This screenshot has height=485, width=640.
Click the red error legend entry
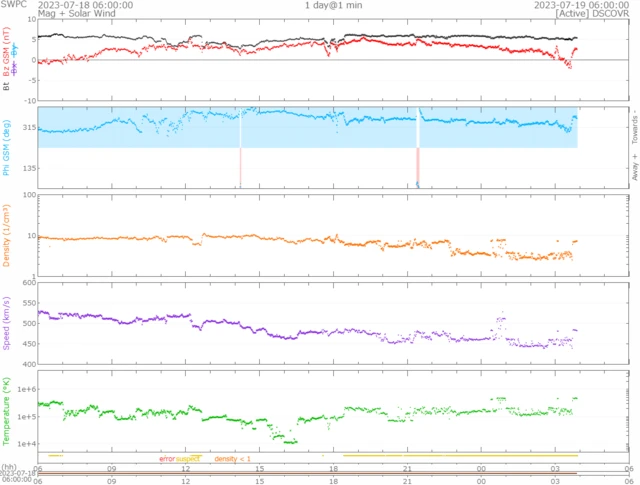click(x=166, y=459)
